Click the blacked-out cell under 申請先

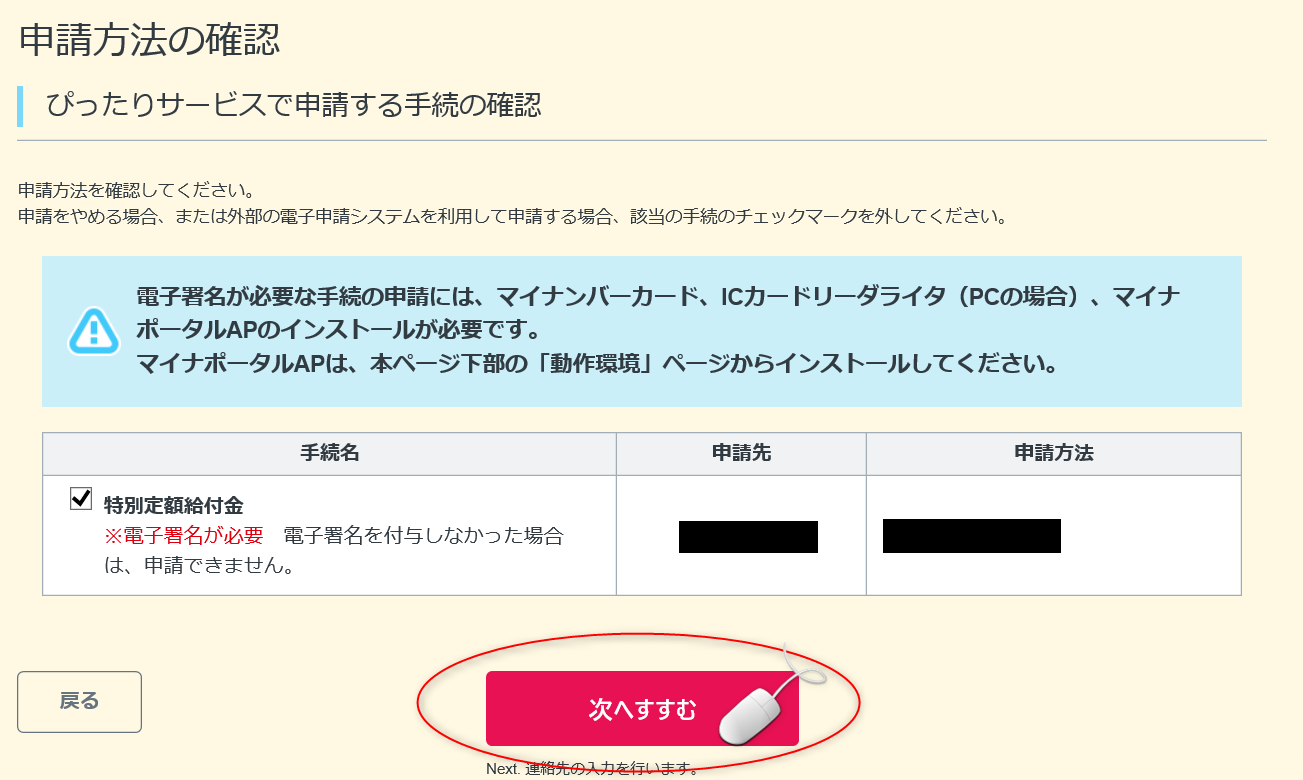(748, 537)
